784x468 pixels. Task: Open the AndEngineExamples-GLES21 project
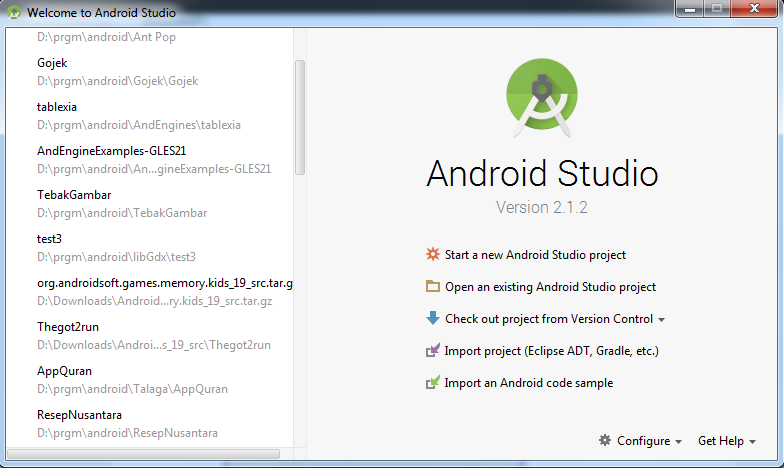(112, 151)
